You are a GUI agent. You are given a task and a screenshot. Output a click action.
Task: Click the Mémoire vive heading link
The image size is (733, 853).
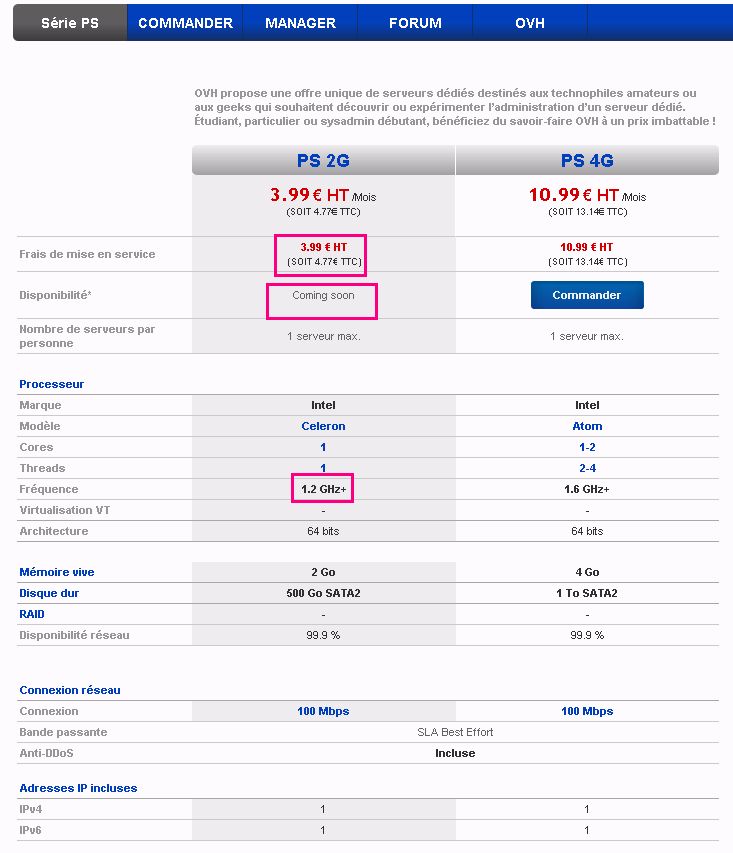pos(57,572)
